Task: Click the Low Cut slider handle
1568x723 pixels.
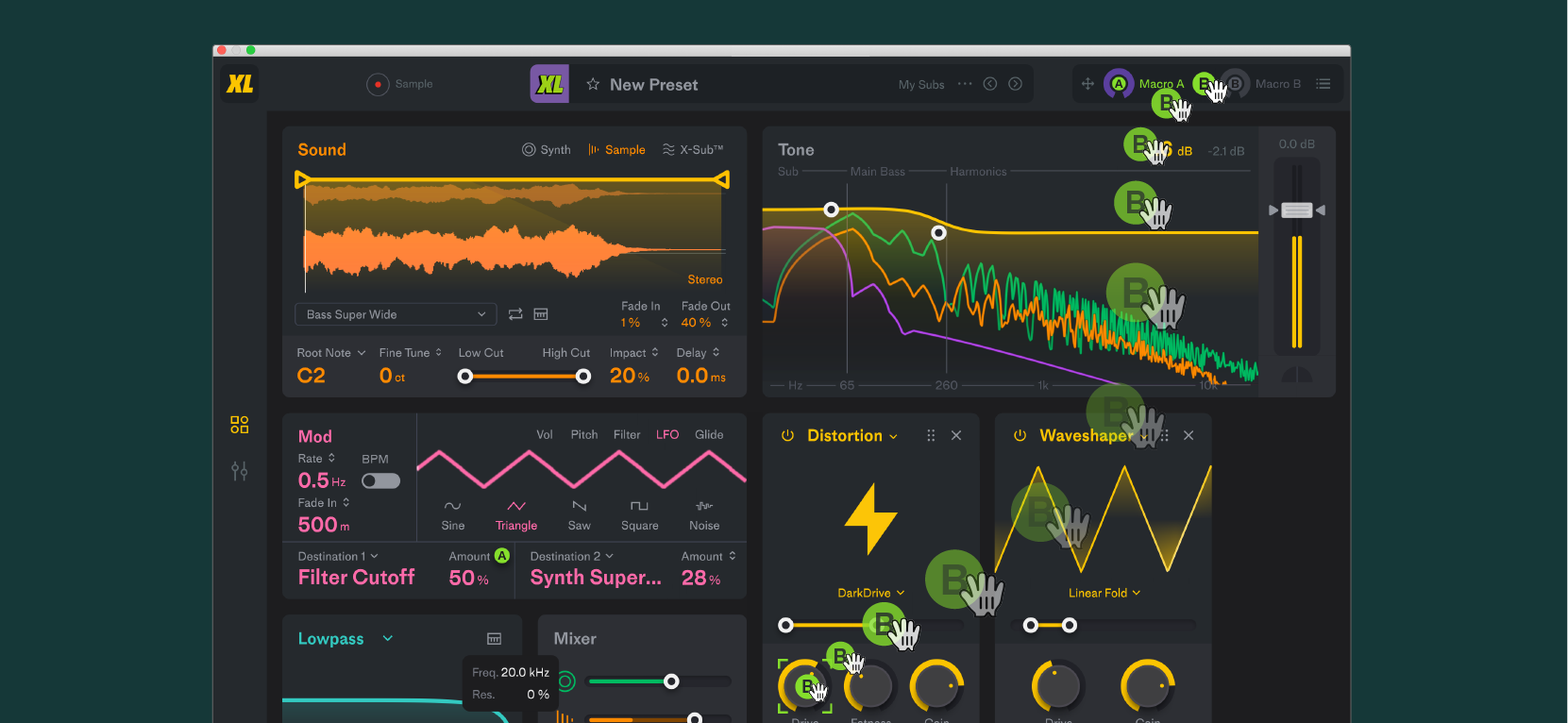Action: [464, 377]
